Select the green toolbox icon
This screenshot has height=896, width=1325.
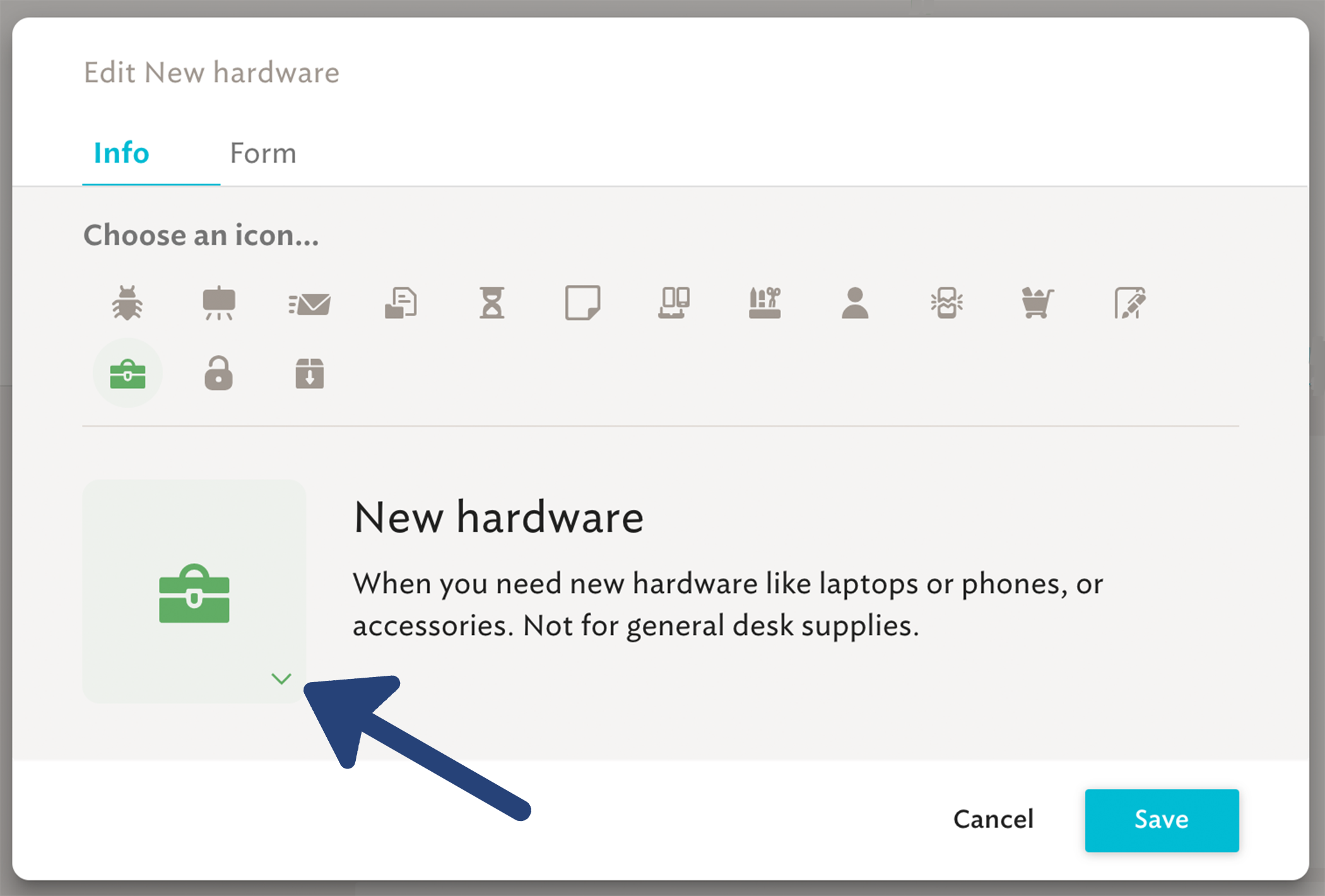coord(127,374)
